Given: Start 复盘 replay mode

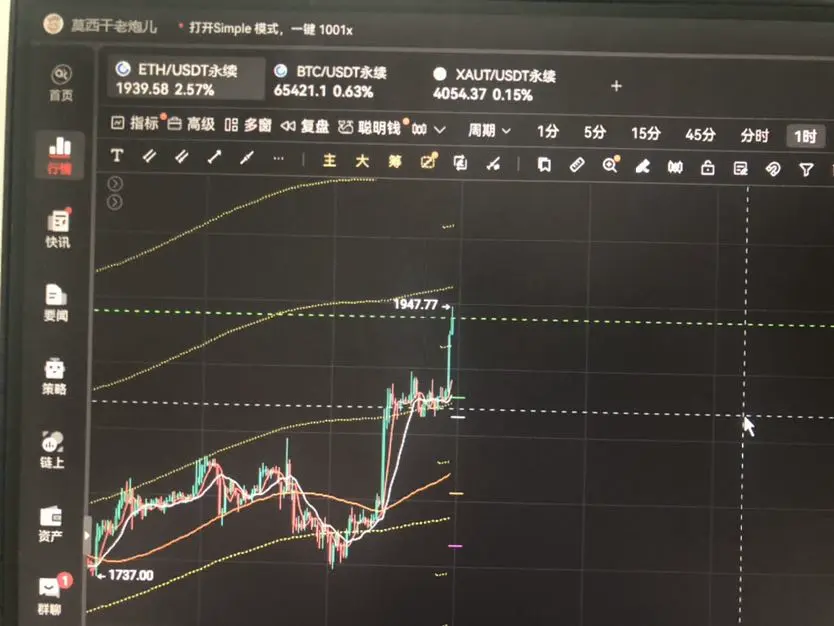Looking at the screenshot, I should click(305, 127).
